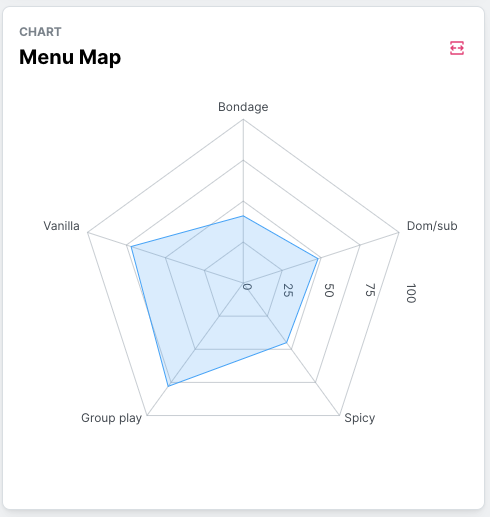Image resolution: width=490 pixels, height=517 pixels.
Task: Click the Bondage data point on polygon
Action: point(243,216)
